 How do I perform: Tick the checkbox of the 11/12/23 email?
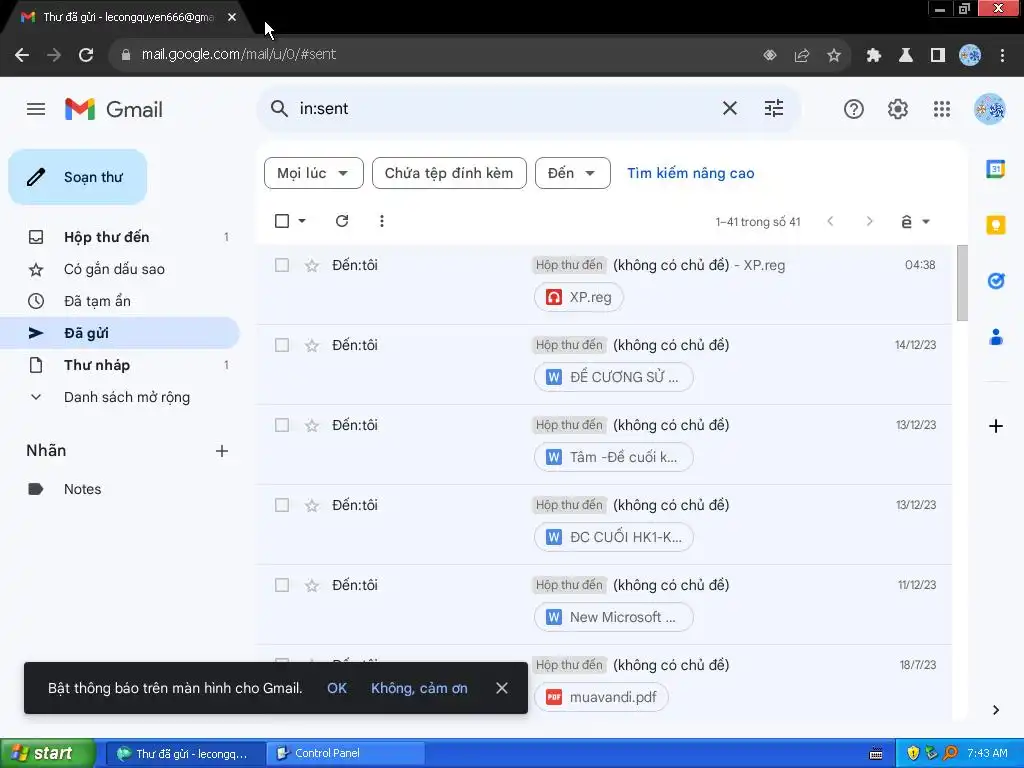(x=281, y=585)
